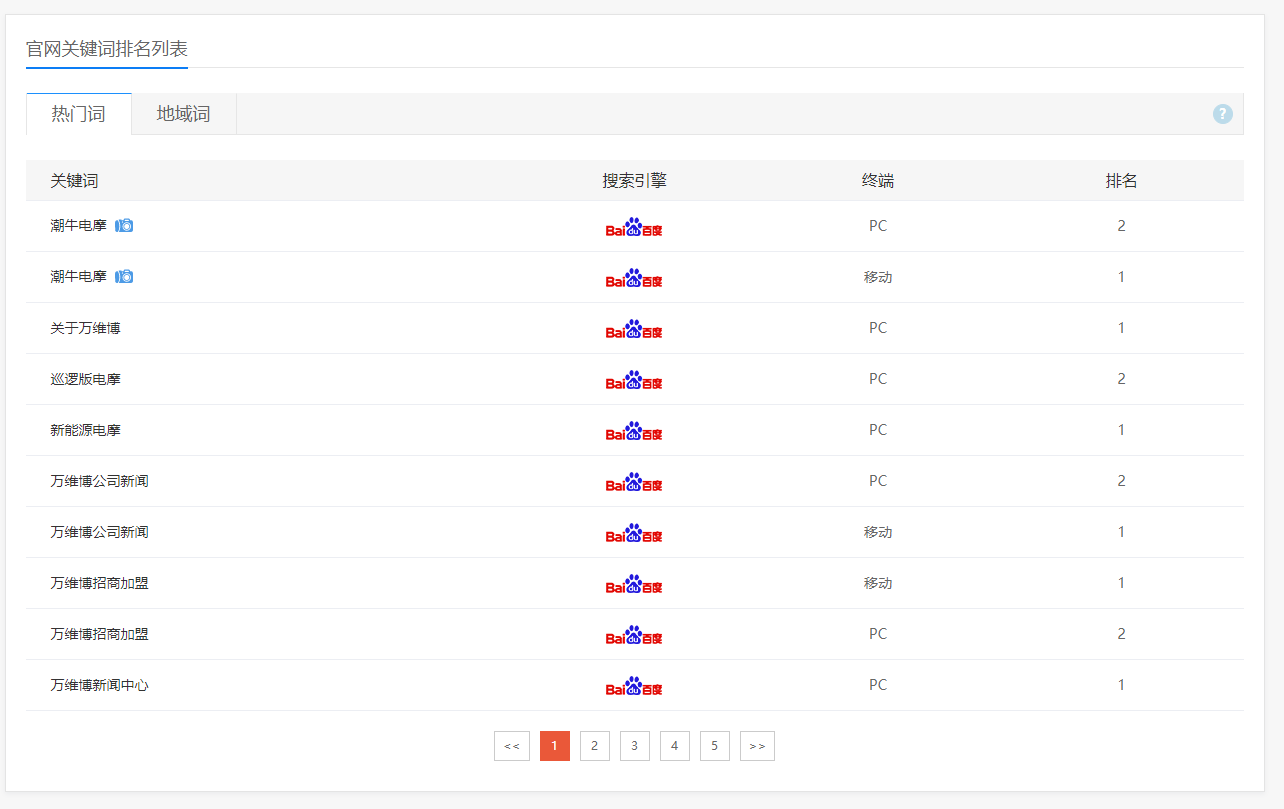Image resolution: width=1284 pixels, height=809 pixels.
Task: Click Baidu logo in 潮牛电摩 PC row
Action: 634,227
